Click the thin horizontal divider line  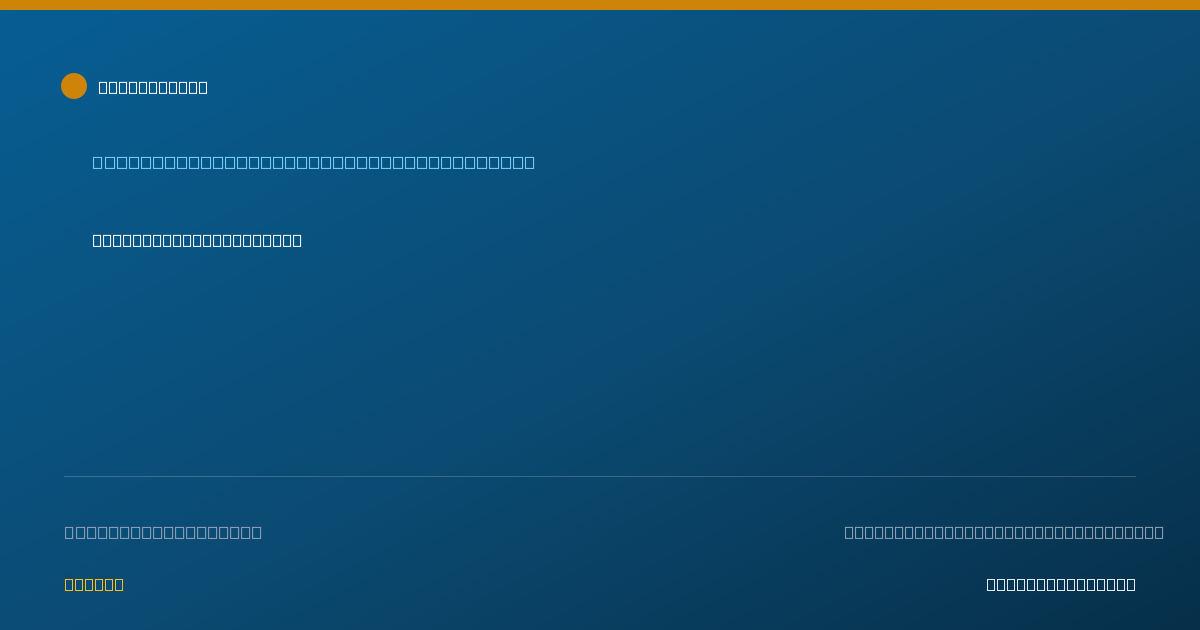(600, 476)
